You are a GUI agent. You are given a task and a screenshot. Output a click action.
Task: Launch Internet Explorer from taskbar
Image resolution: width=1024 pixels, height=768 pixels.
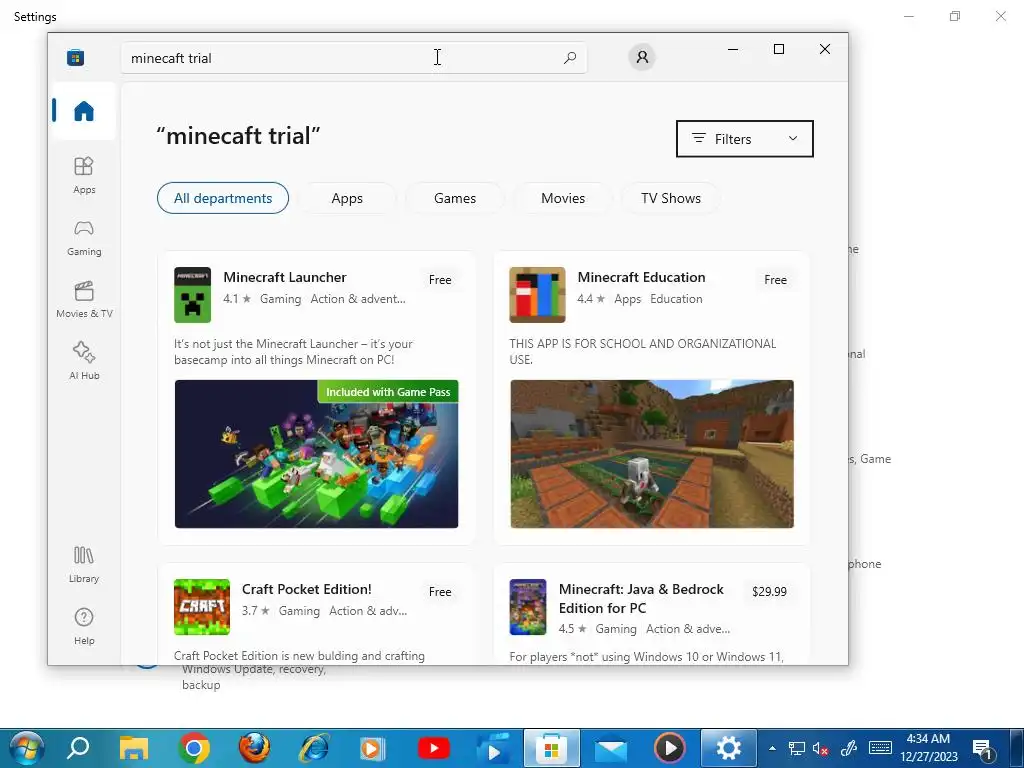coord(314,748)
